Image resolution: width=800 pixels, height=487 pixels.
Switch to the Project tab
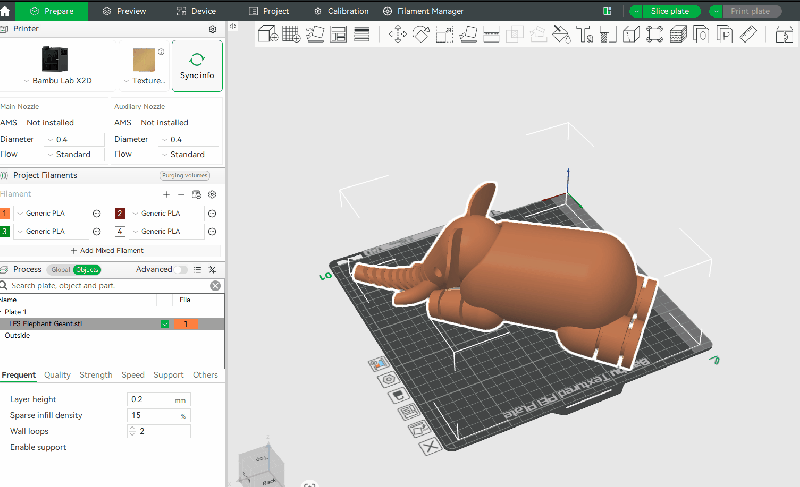pos(269,11)
